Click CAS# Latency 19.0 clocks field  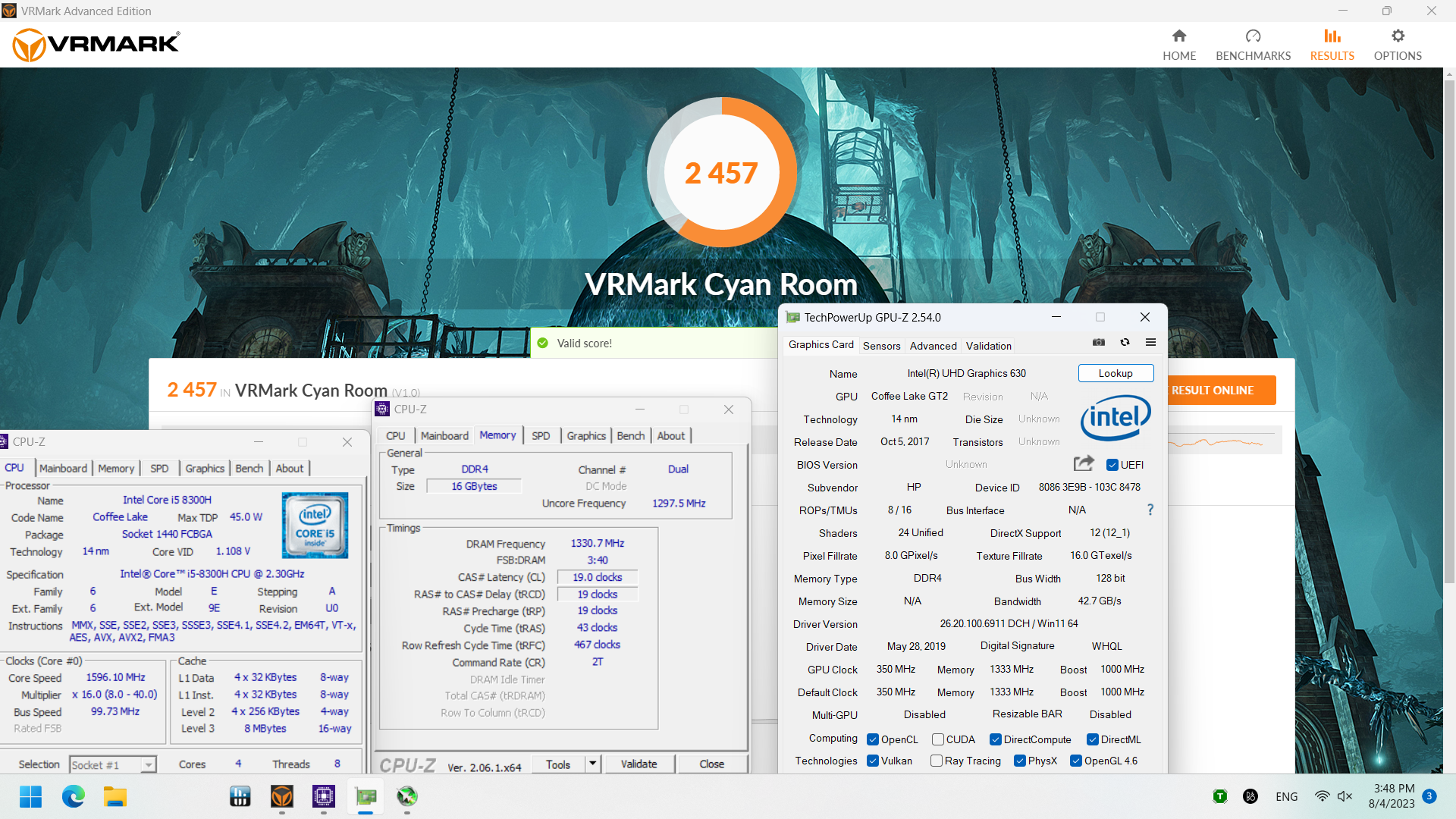tap(597, 577)
